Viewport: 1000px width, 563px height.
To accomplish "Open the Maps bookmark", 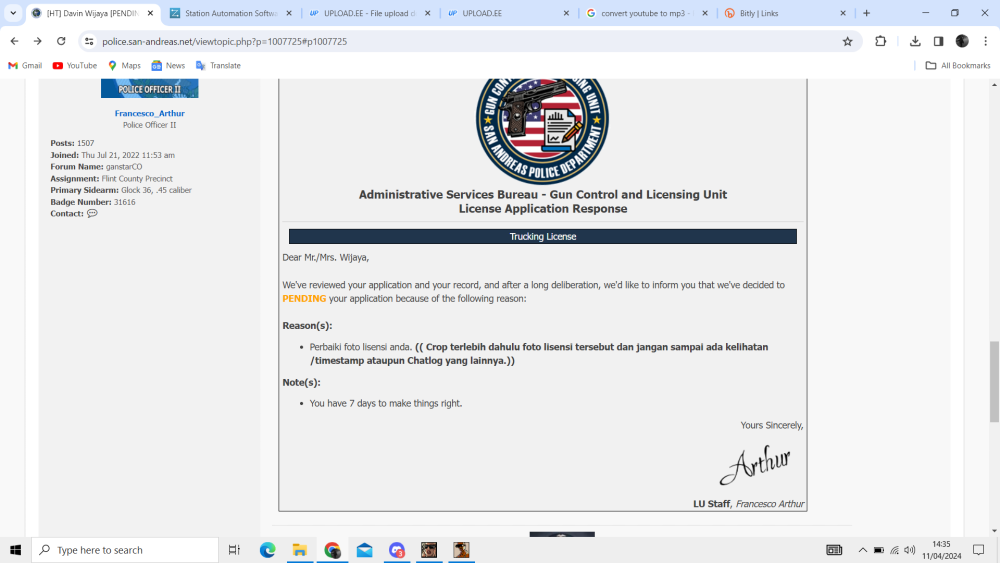I will [124, 66].
